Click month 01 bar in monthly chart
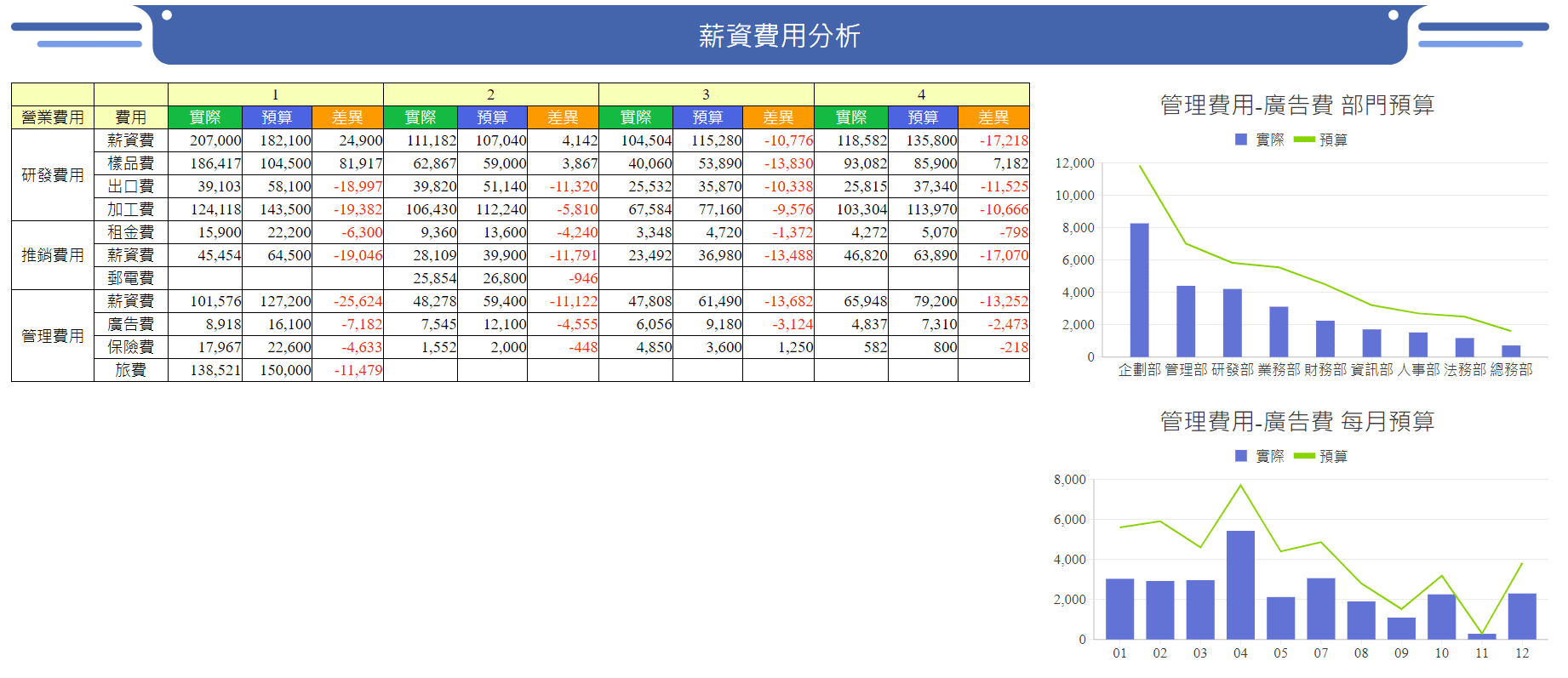Image resolution: width=1568 pixels, height=678 pixels. point(1119,609)
